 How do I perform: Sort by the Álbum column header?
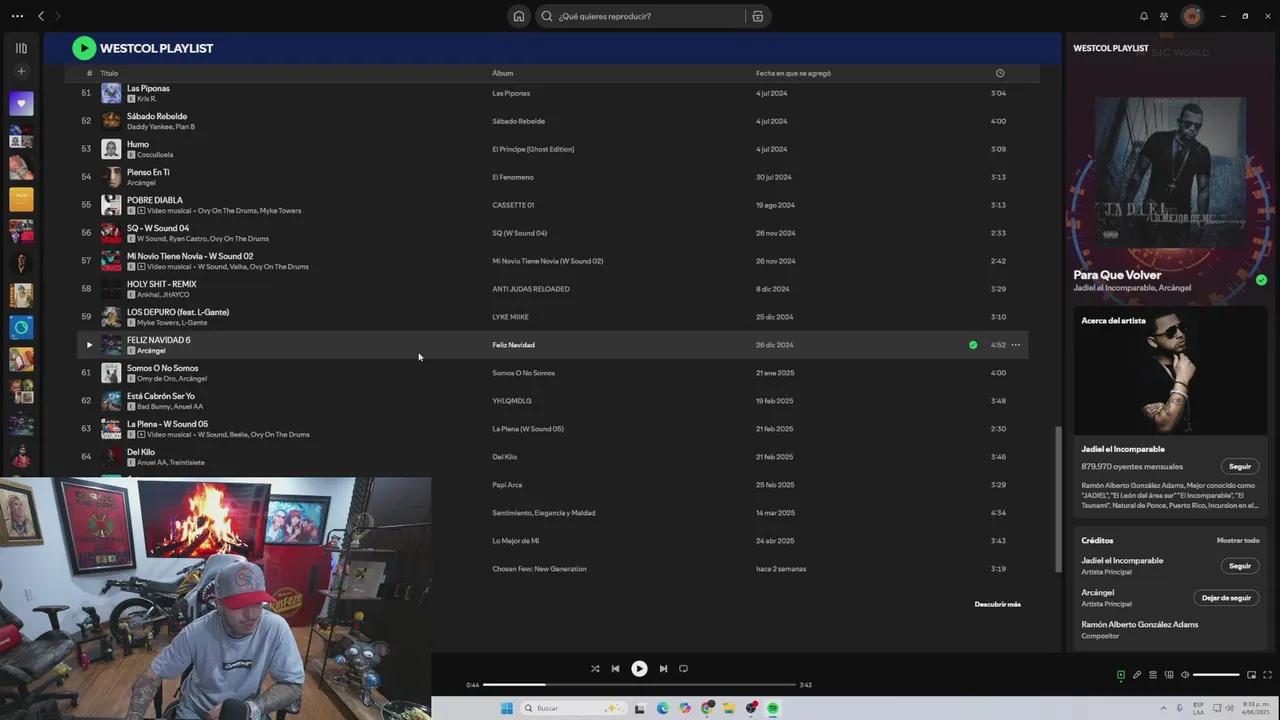click(502, 73)
